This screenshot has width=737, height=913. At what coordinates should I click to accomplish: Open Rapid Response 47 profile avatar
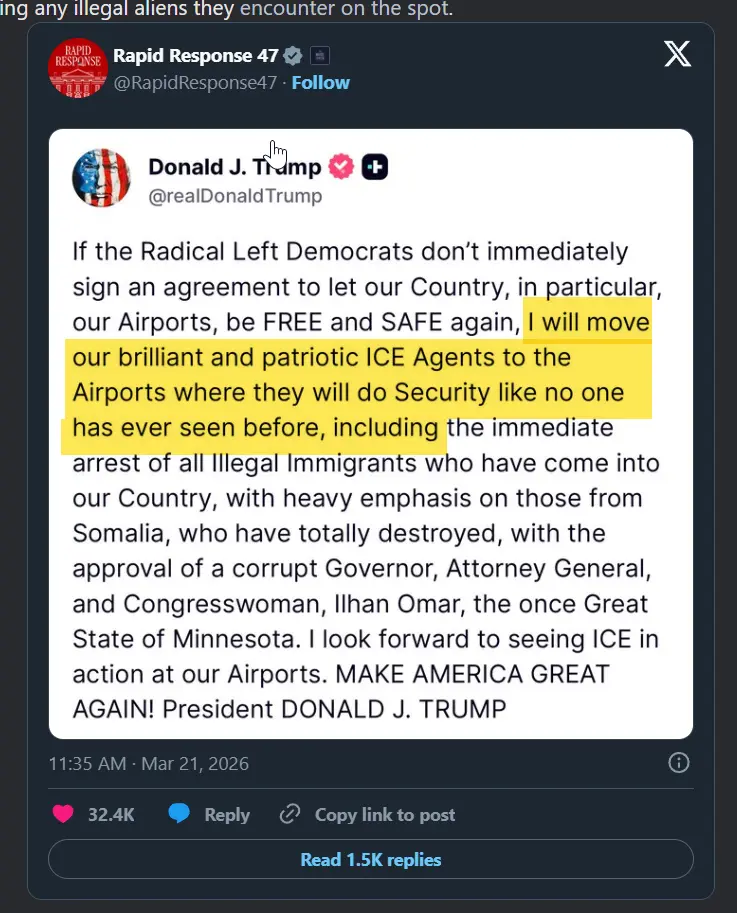[77, 68]
